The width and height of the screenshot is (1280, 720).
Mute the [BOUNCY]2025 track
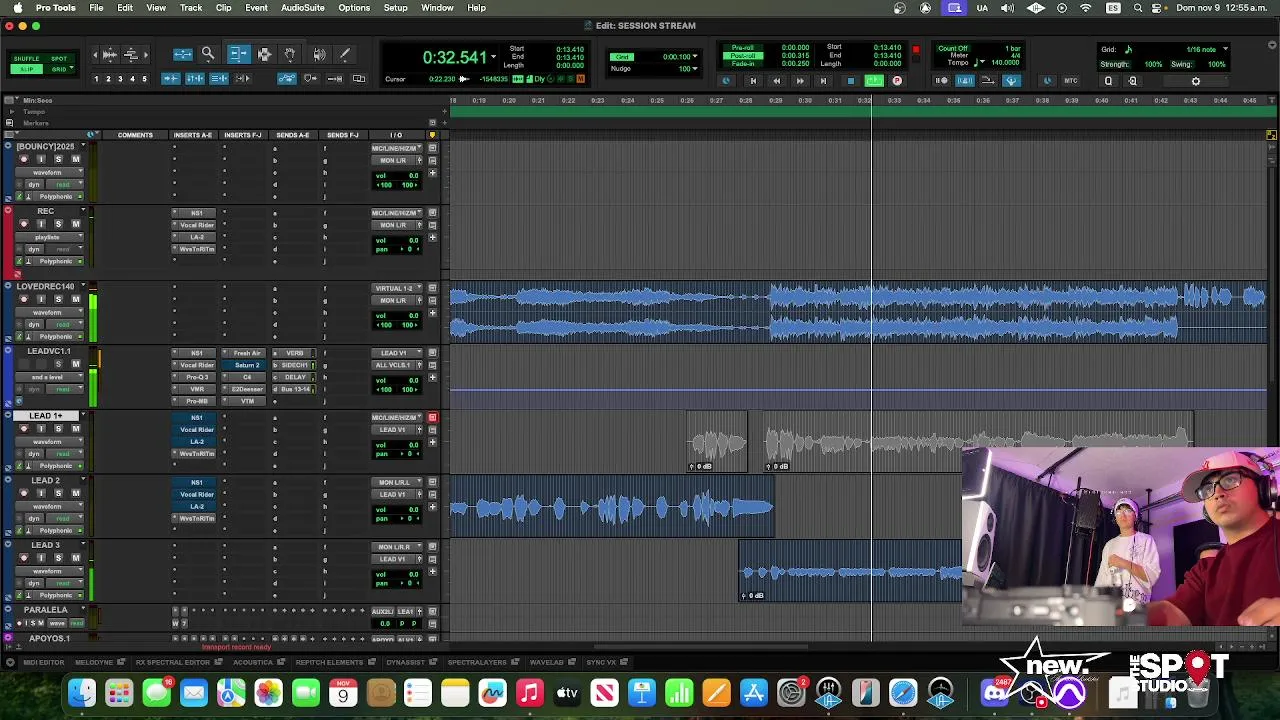(x=75, y=159)
